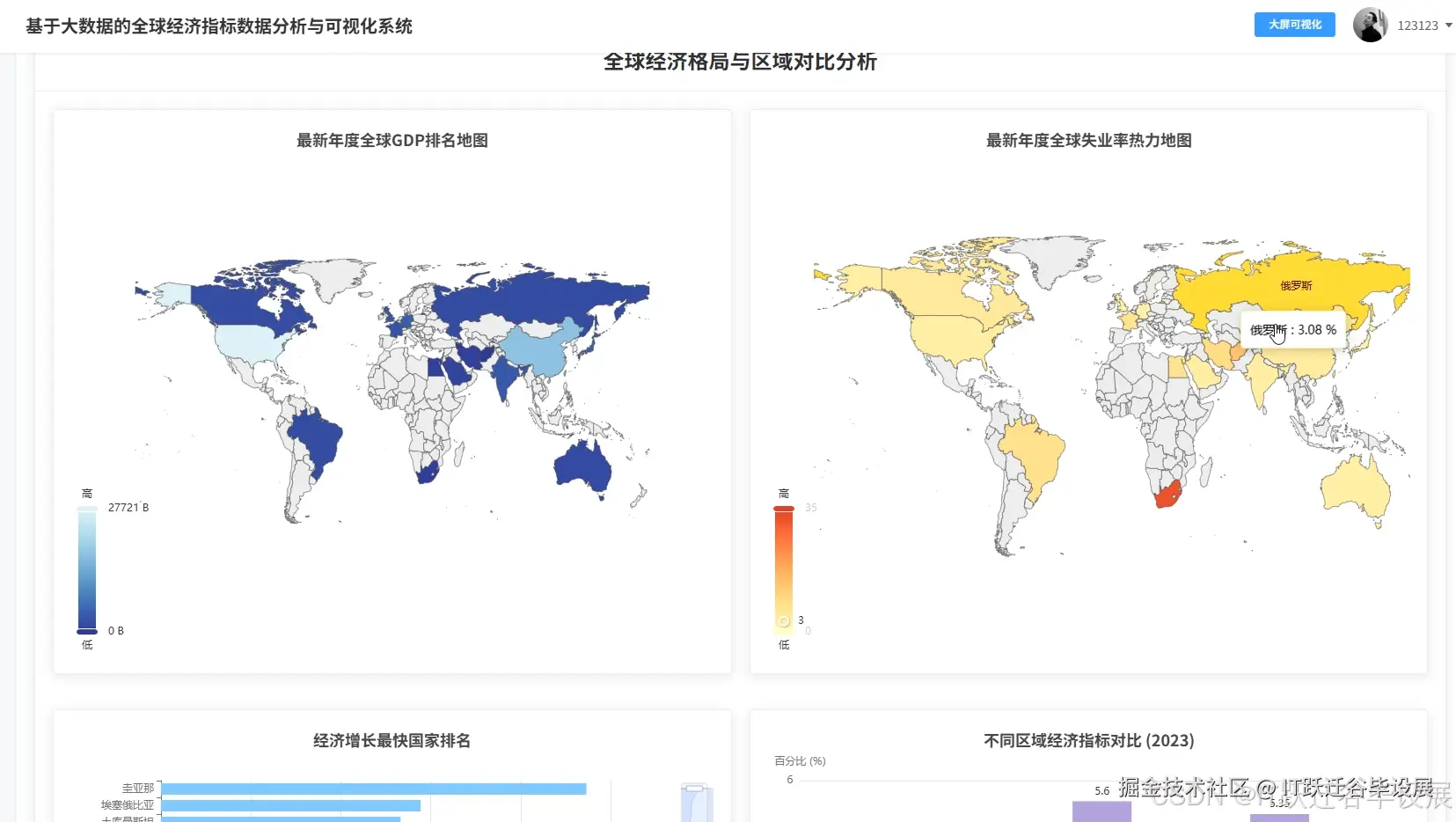Click the tooltip showing 俄罗斯 : 3.08 %
This screenshot has width=1456, height=822.
(x=1291, y=330)
